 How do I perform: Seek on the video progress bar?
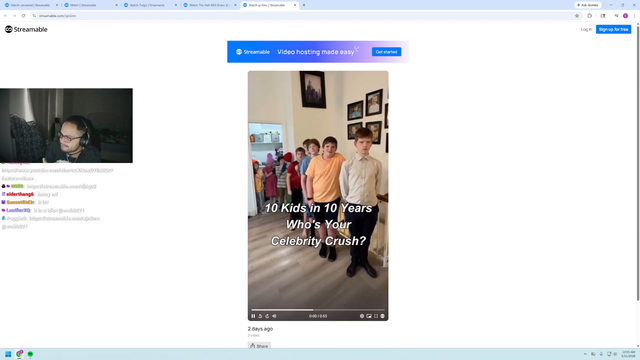click(x=318, y=310)
